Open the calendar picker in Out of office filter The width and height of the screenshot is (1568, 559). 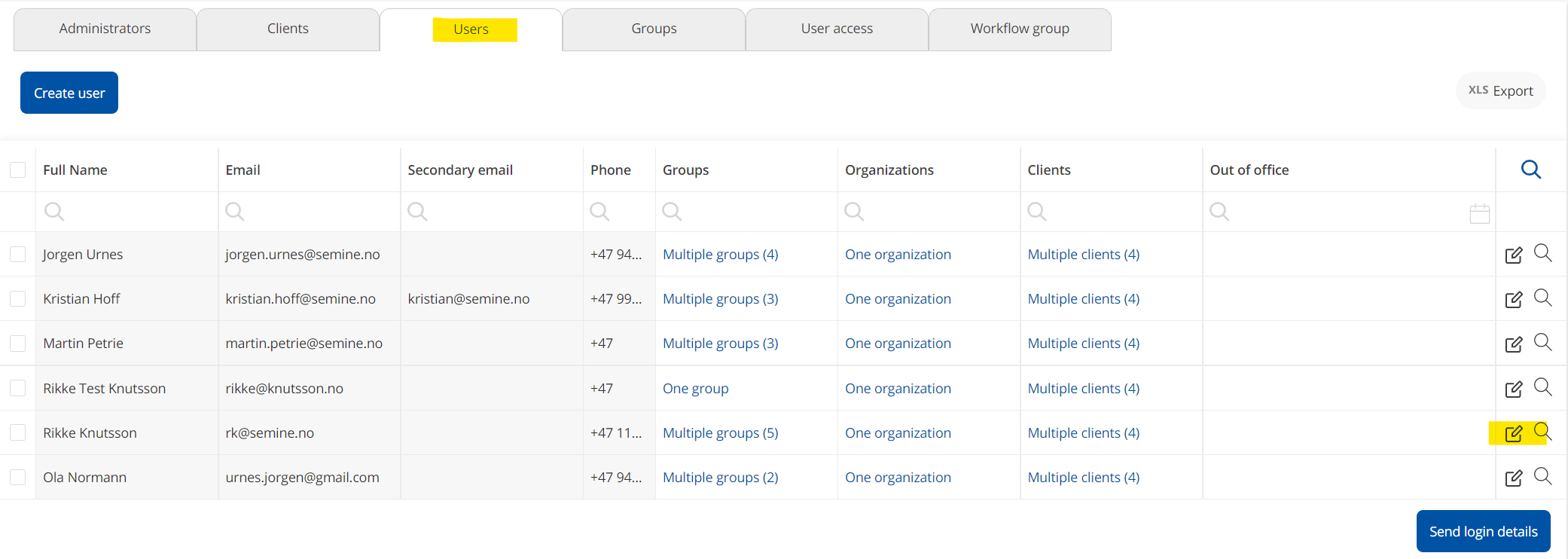point(1479,214)
